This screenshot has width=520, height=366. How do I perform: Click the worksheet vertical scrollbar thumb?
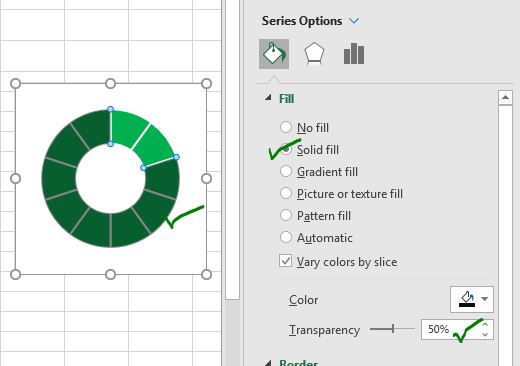point(233,150)
